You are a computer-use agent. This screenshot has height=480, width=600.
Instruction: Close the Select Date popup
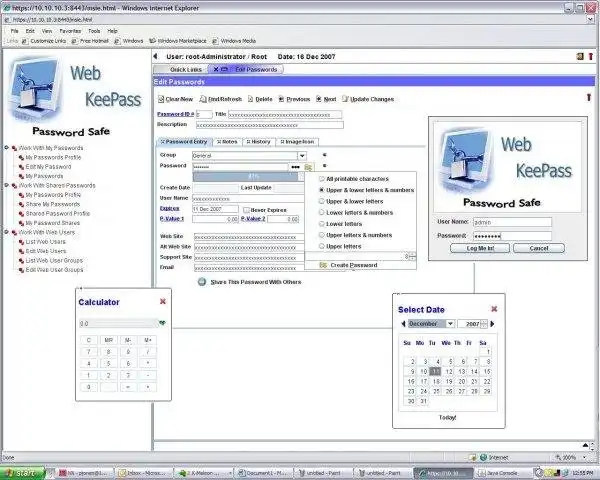(x=494, y=309)
